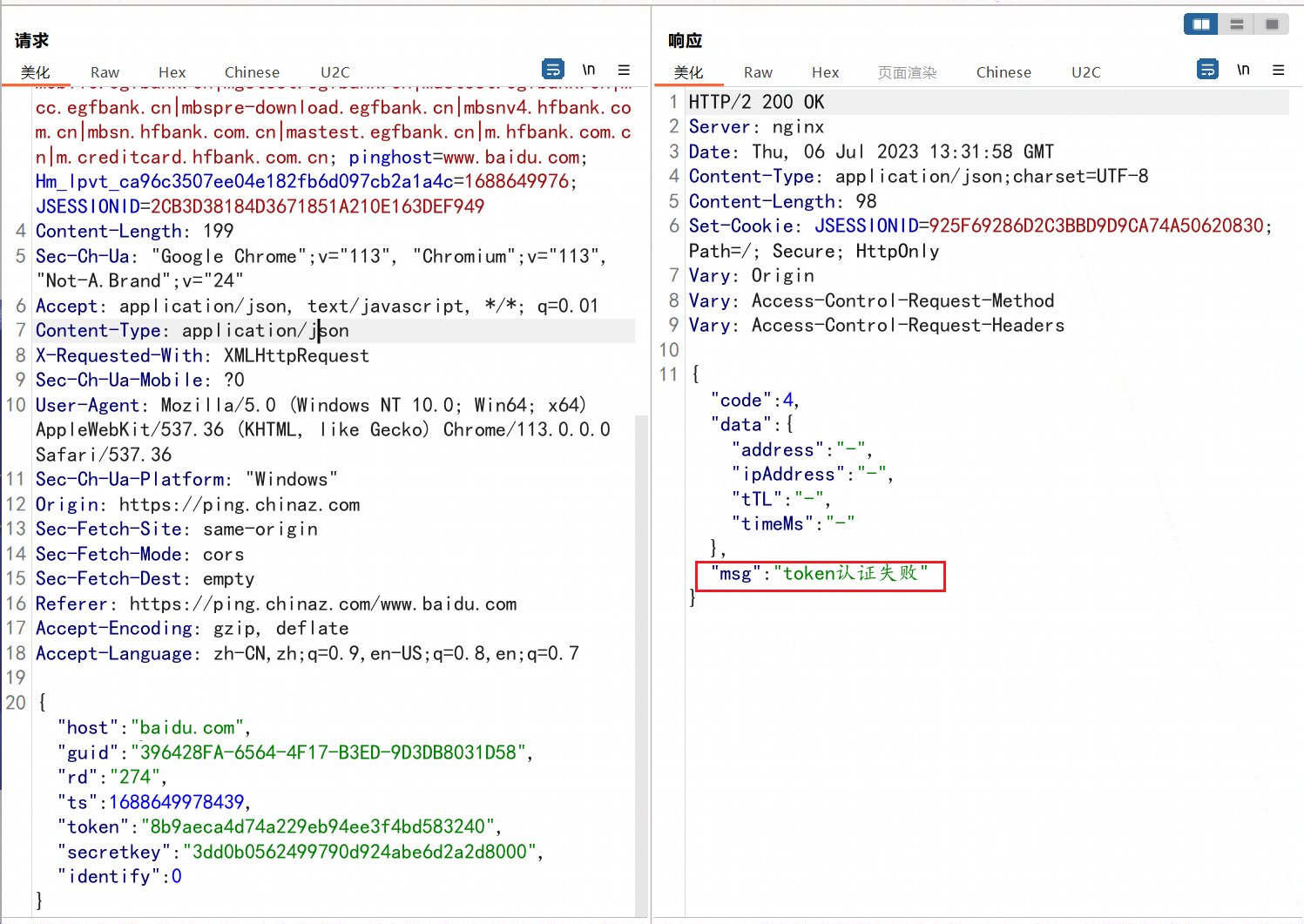
Task: Click the request panel vertical scrollbar
Action: point(642,664)
